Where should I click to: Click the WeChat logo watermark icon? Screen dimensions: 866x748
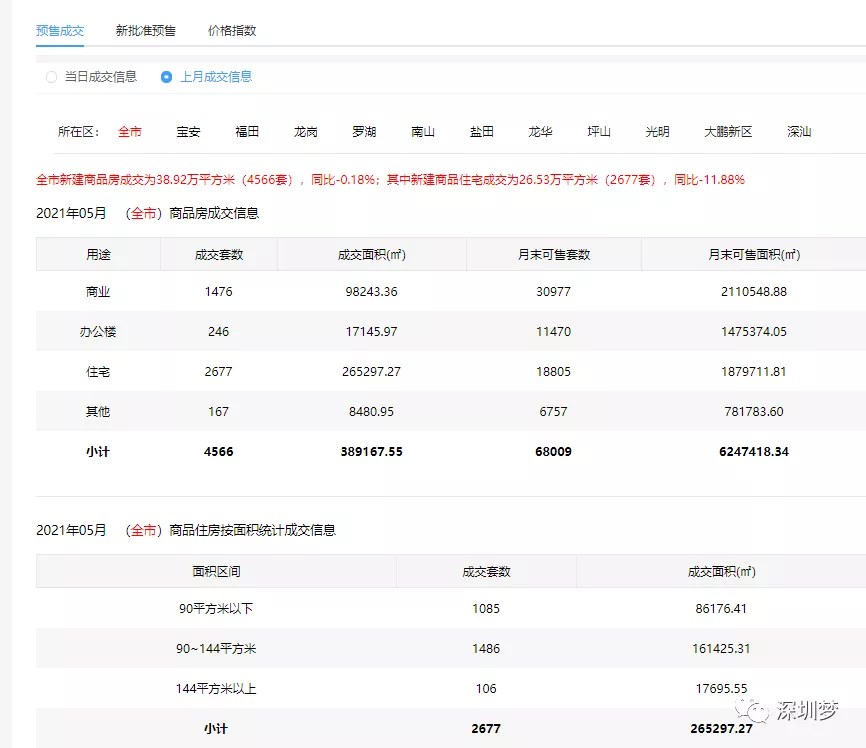[x=756, y=709]
